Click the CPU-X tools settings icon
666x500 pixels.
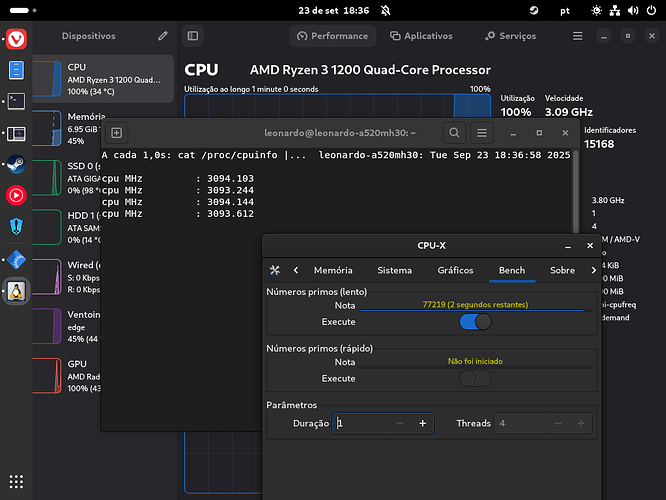[276, 270]
